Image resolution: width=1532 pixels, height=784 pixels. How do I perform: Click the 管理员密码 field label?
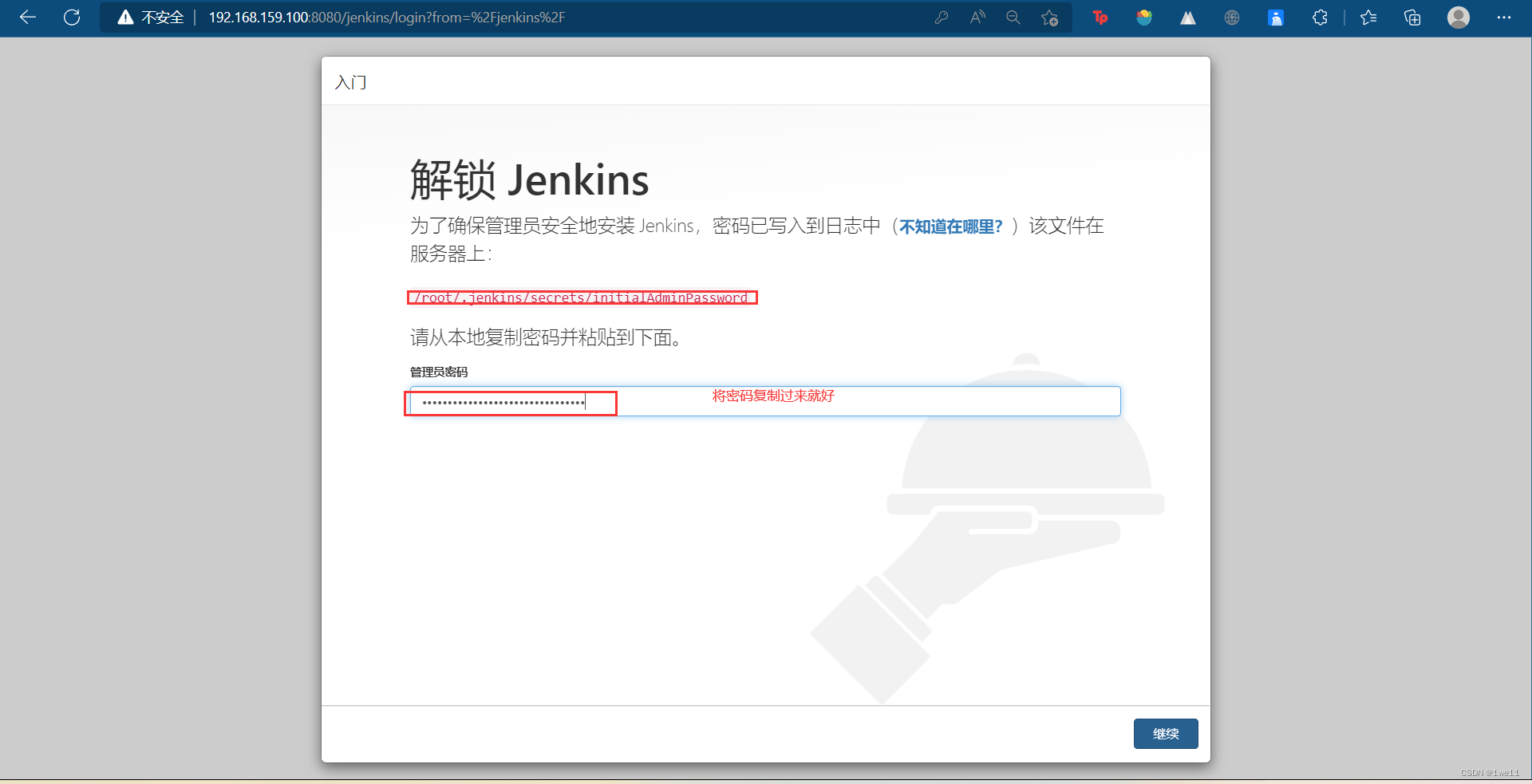pos(439,372)
